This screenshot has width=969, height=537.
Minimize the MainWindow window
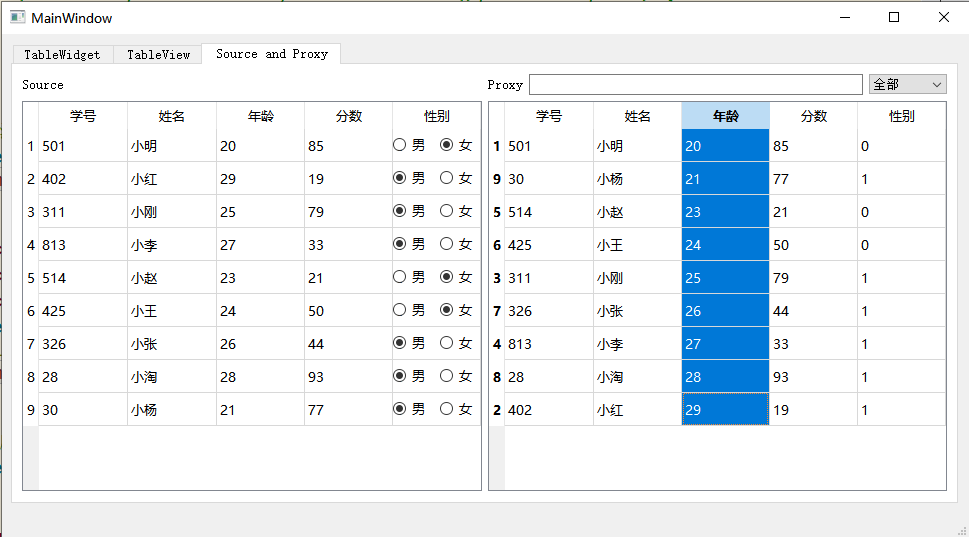tap(845, 17)
